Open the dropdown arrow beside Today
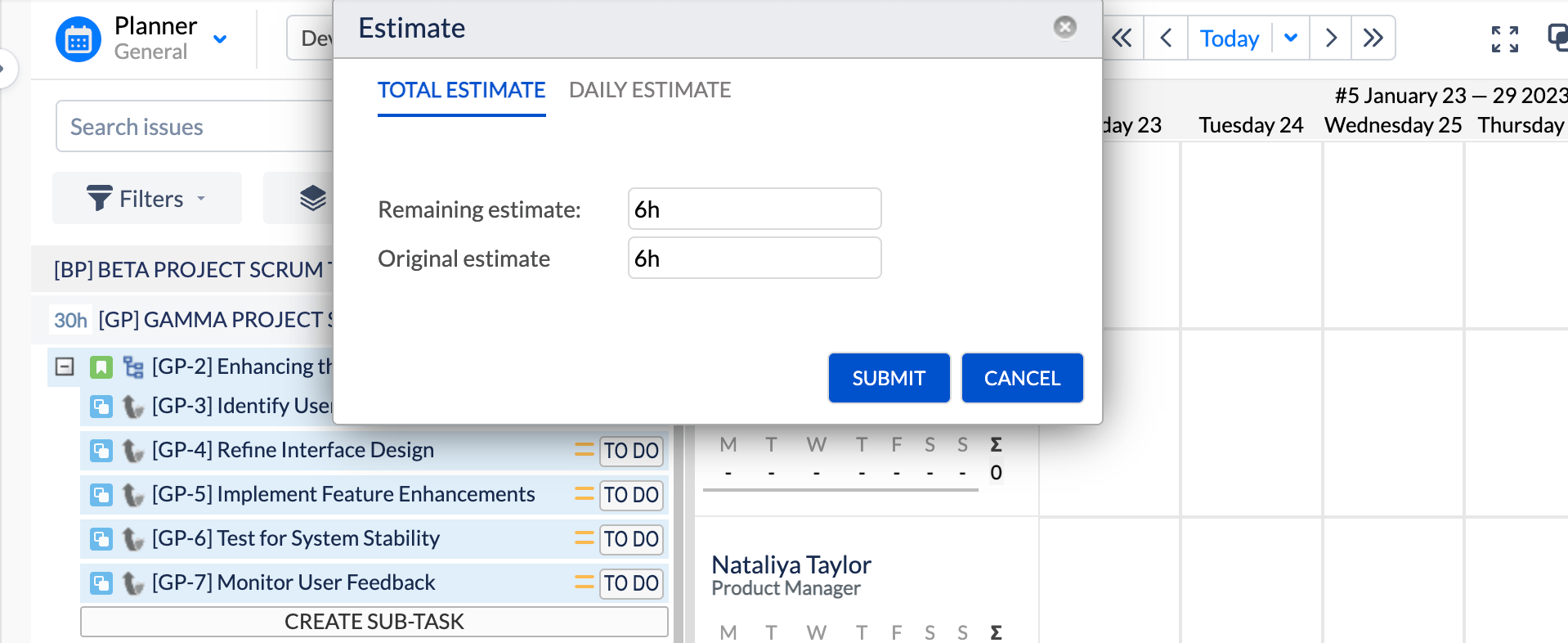Viewport: 1568px width, 643px height. click(1291, 38)
